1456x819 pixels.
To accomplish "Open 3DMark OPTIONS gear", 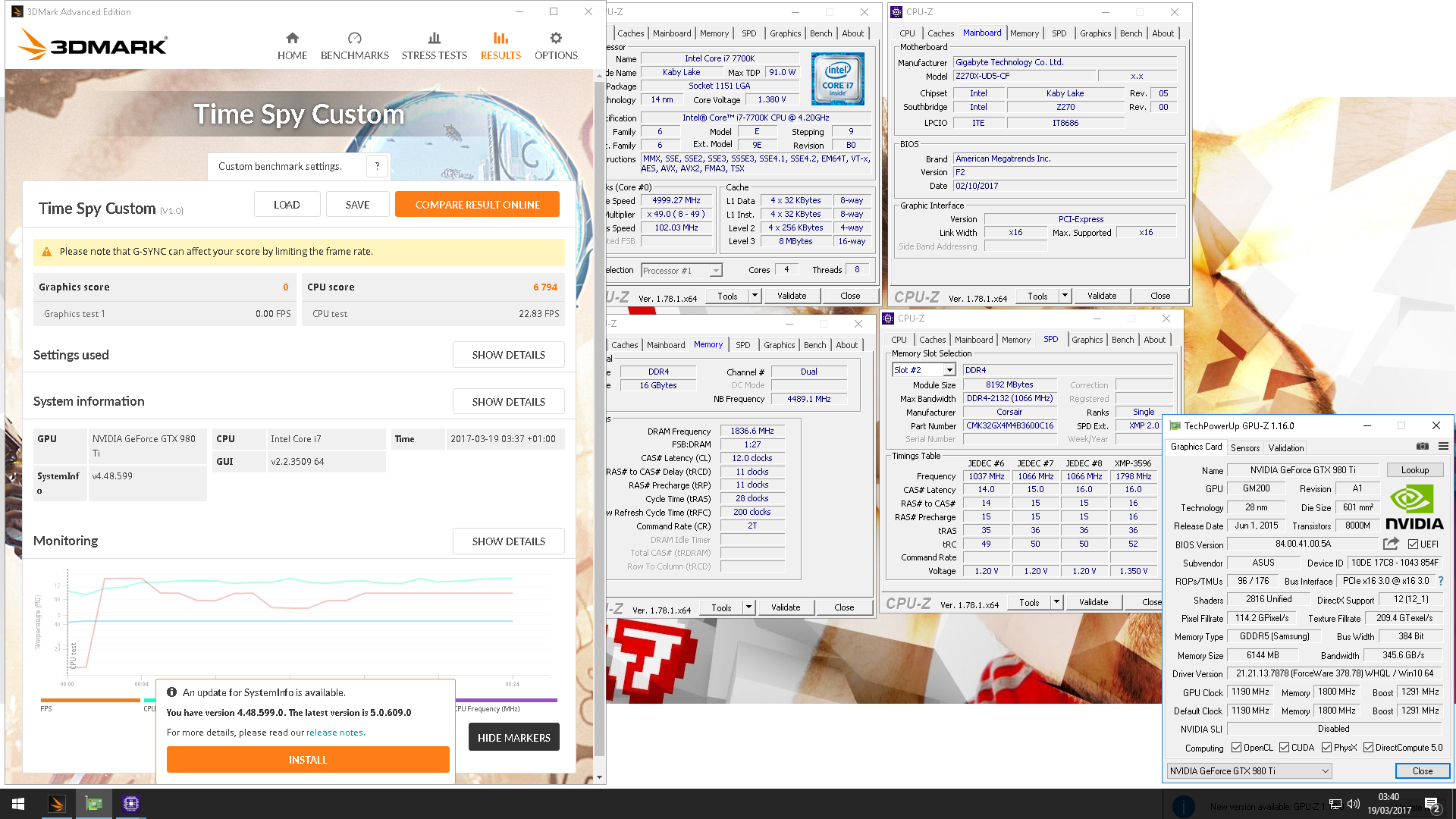I will (556, 46).
